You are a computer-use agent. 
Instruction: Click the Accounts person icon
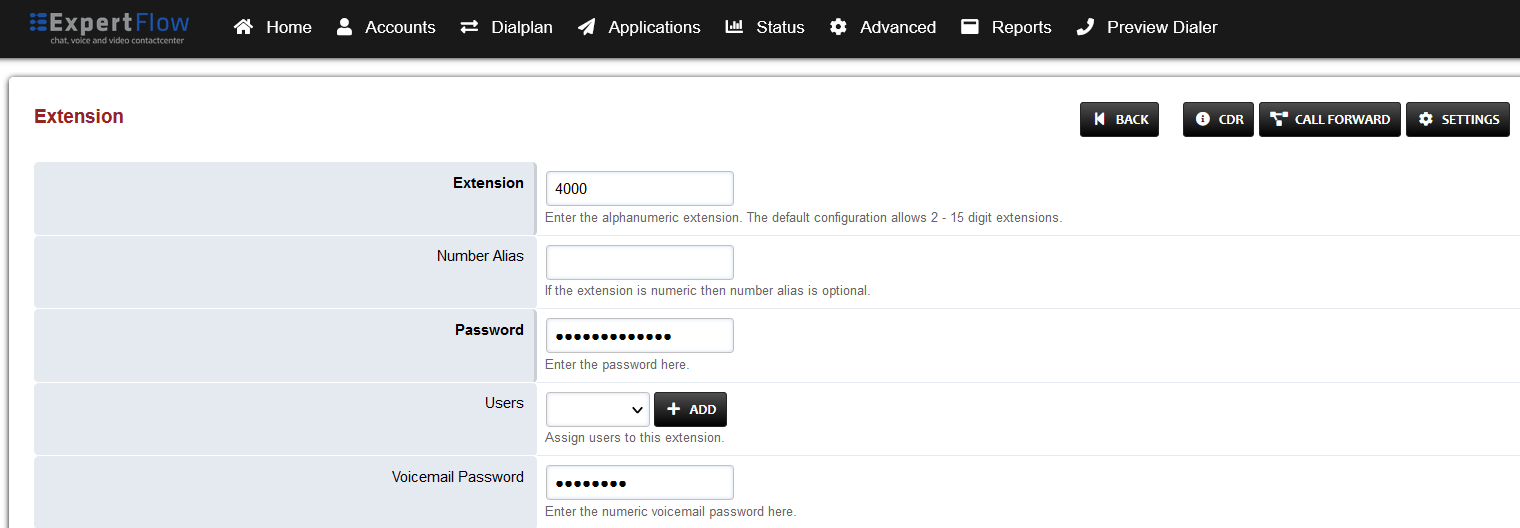coord(345,27)
